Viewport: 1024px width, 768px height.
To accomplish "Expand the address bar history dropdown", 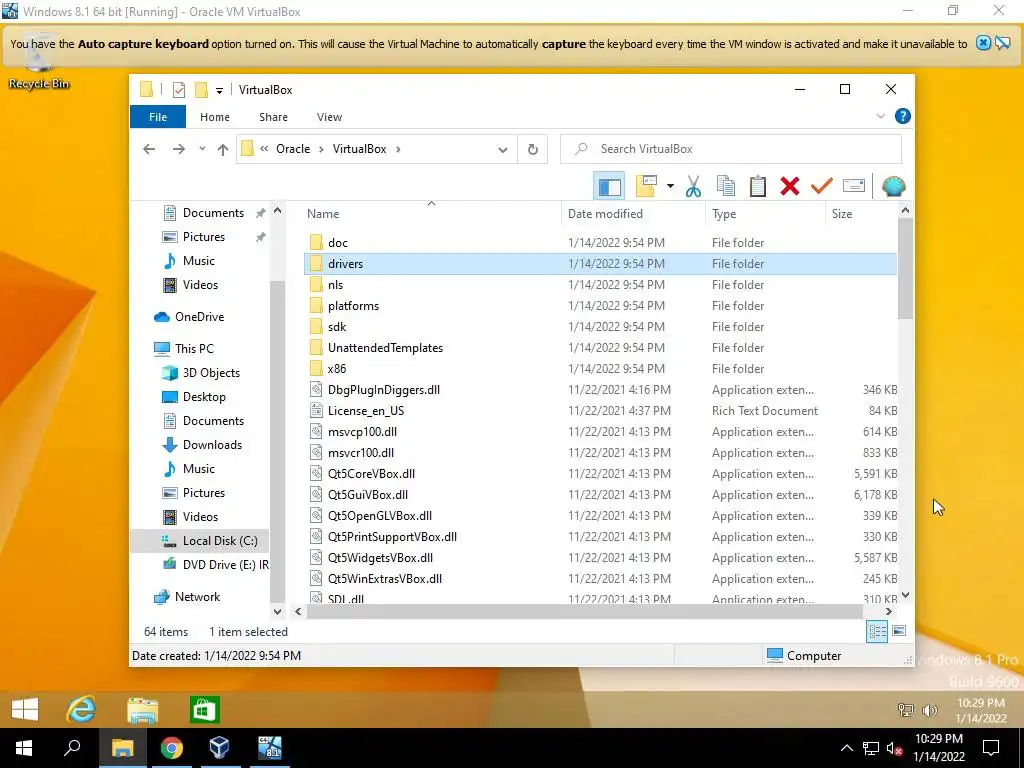I will (x=502, y=150).
